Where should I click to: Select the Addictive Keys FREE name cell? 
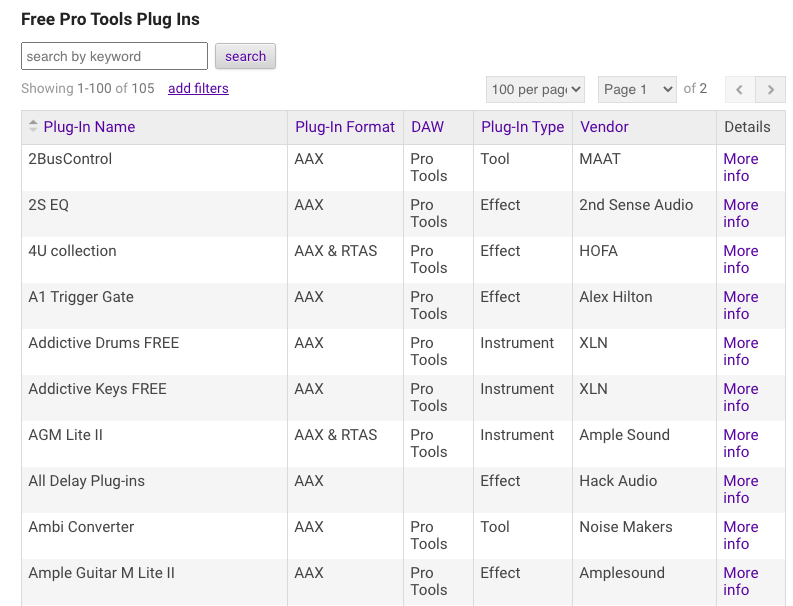tap(154, 398)
